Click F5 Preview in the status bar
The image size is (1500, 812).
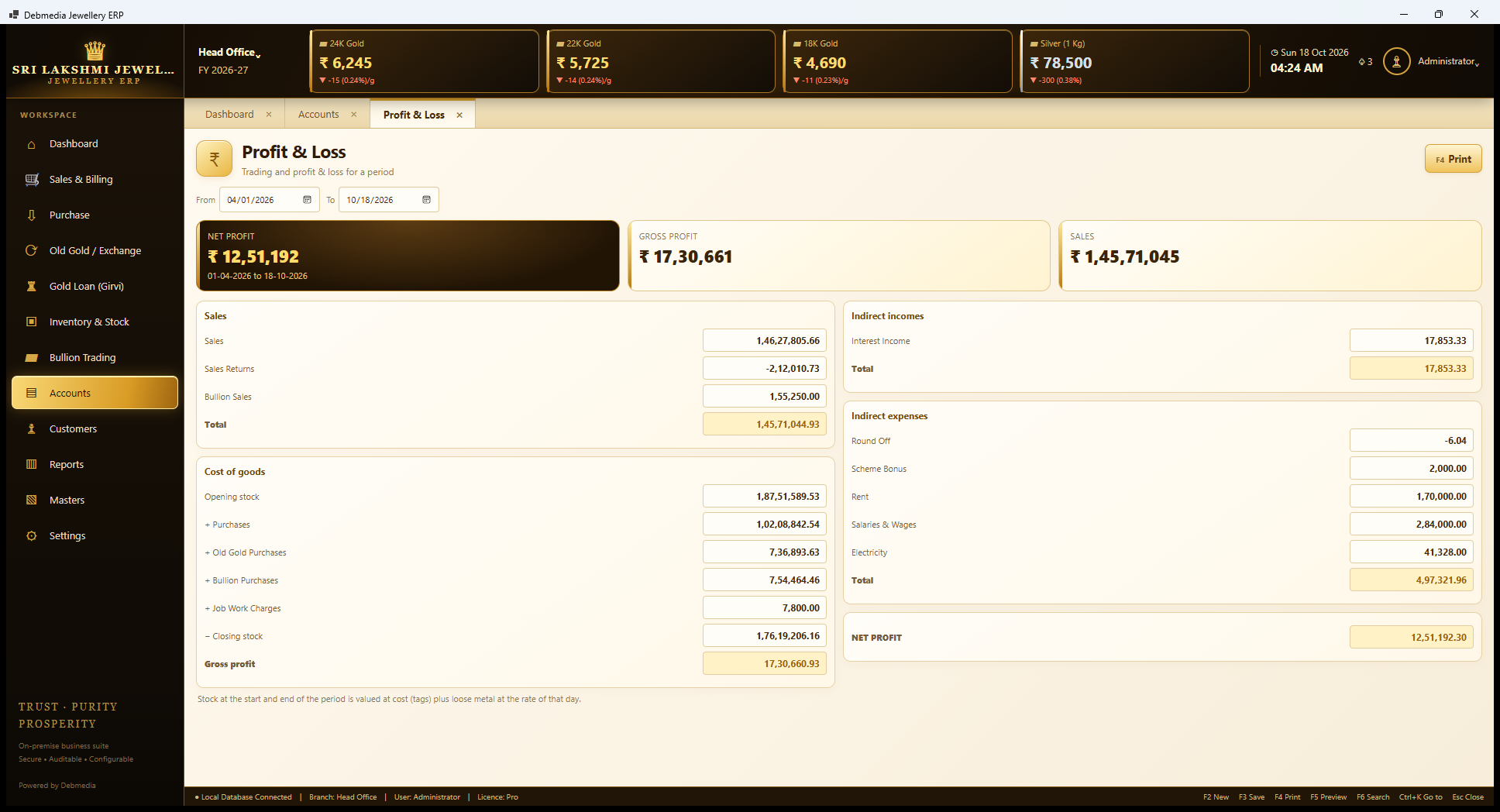1328,797
